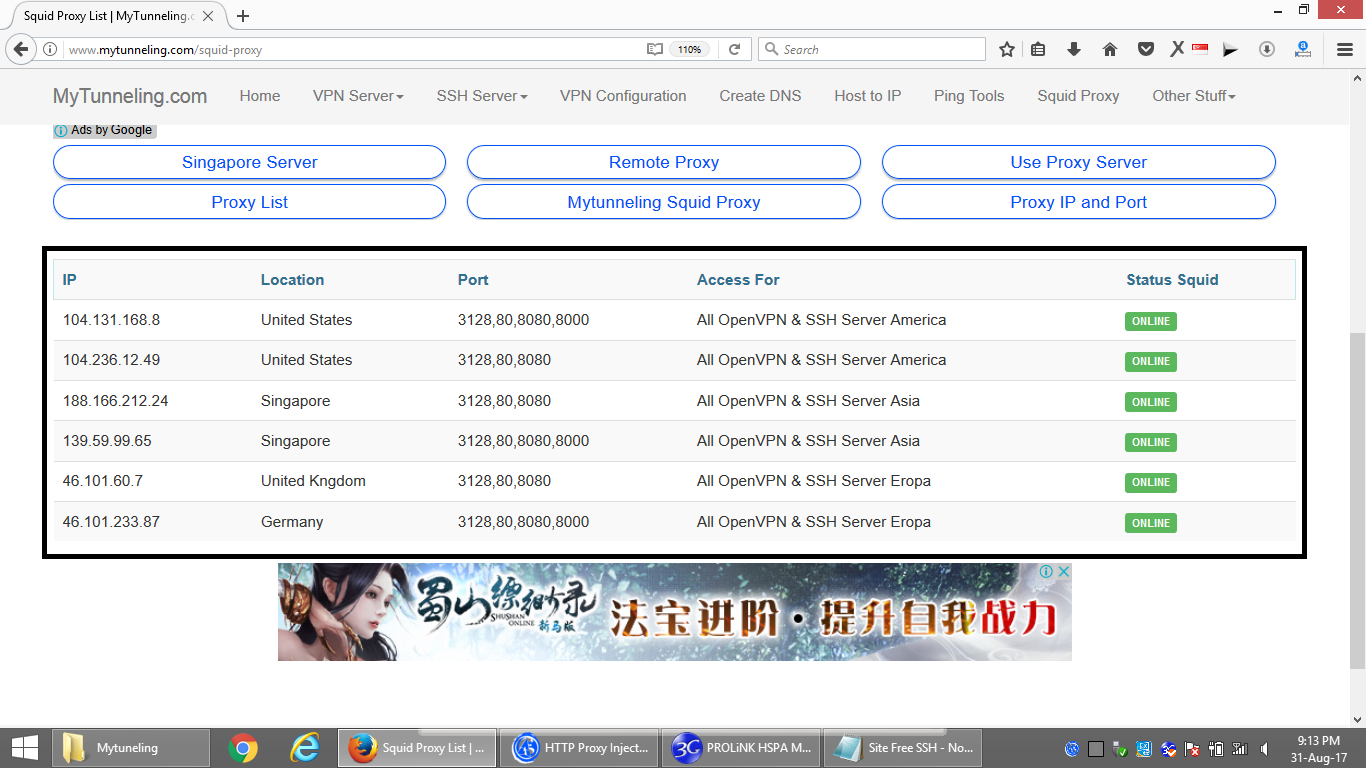Select IP address 46.101.233.87

coord(111,522)
